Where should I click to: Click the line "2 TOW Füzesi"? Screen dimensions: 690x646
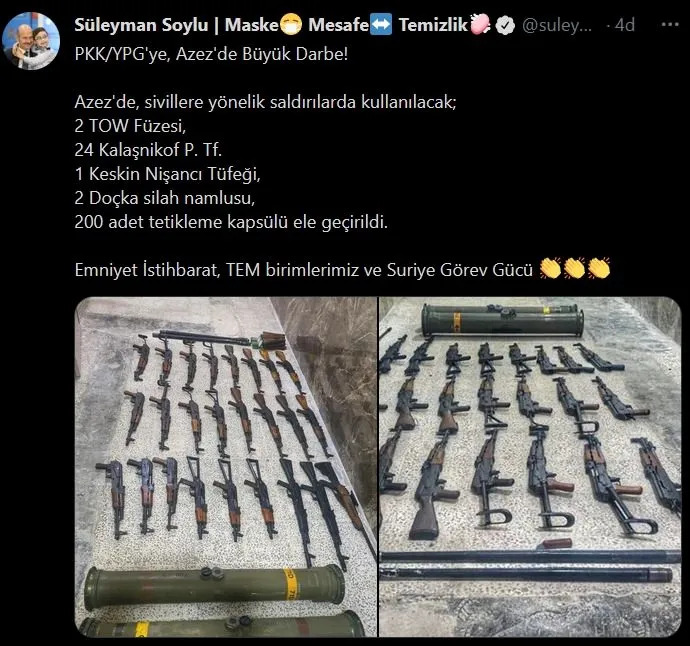tap(133, 125)
